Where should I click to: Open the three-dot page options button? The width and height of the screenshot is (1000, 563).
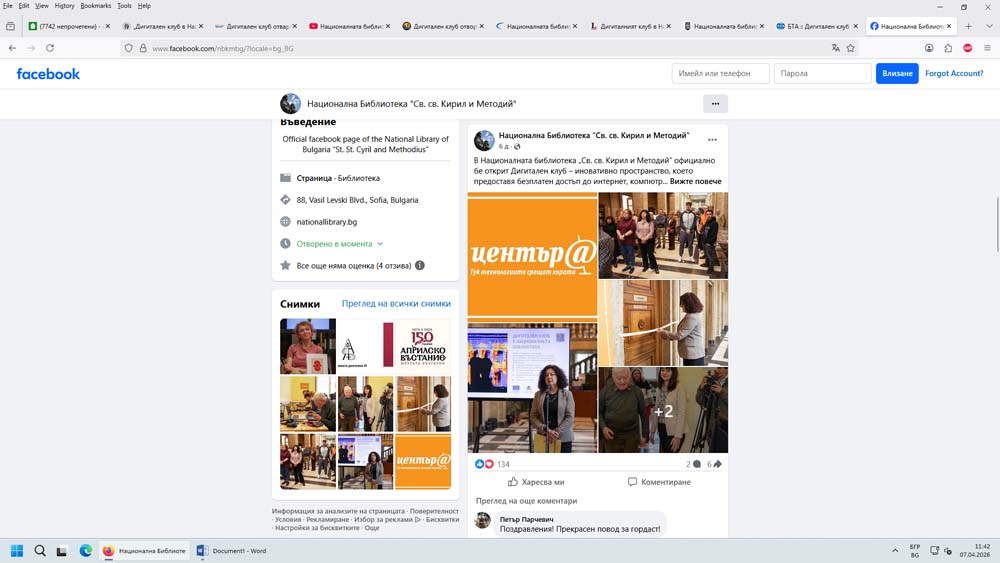[x=716, y=103]
